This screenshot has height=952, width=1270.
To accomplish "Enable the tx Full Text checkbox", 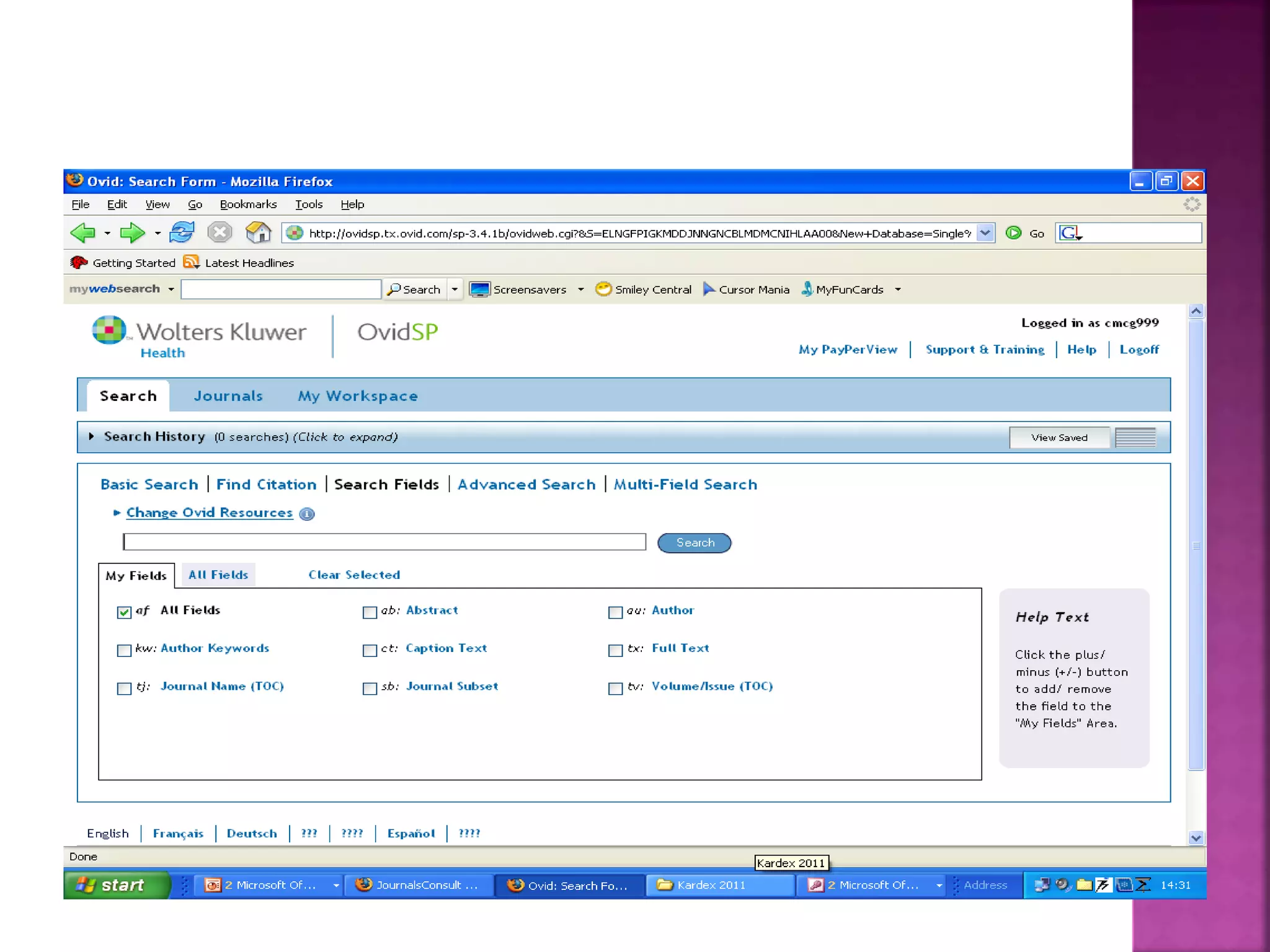I will point(615,650).
